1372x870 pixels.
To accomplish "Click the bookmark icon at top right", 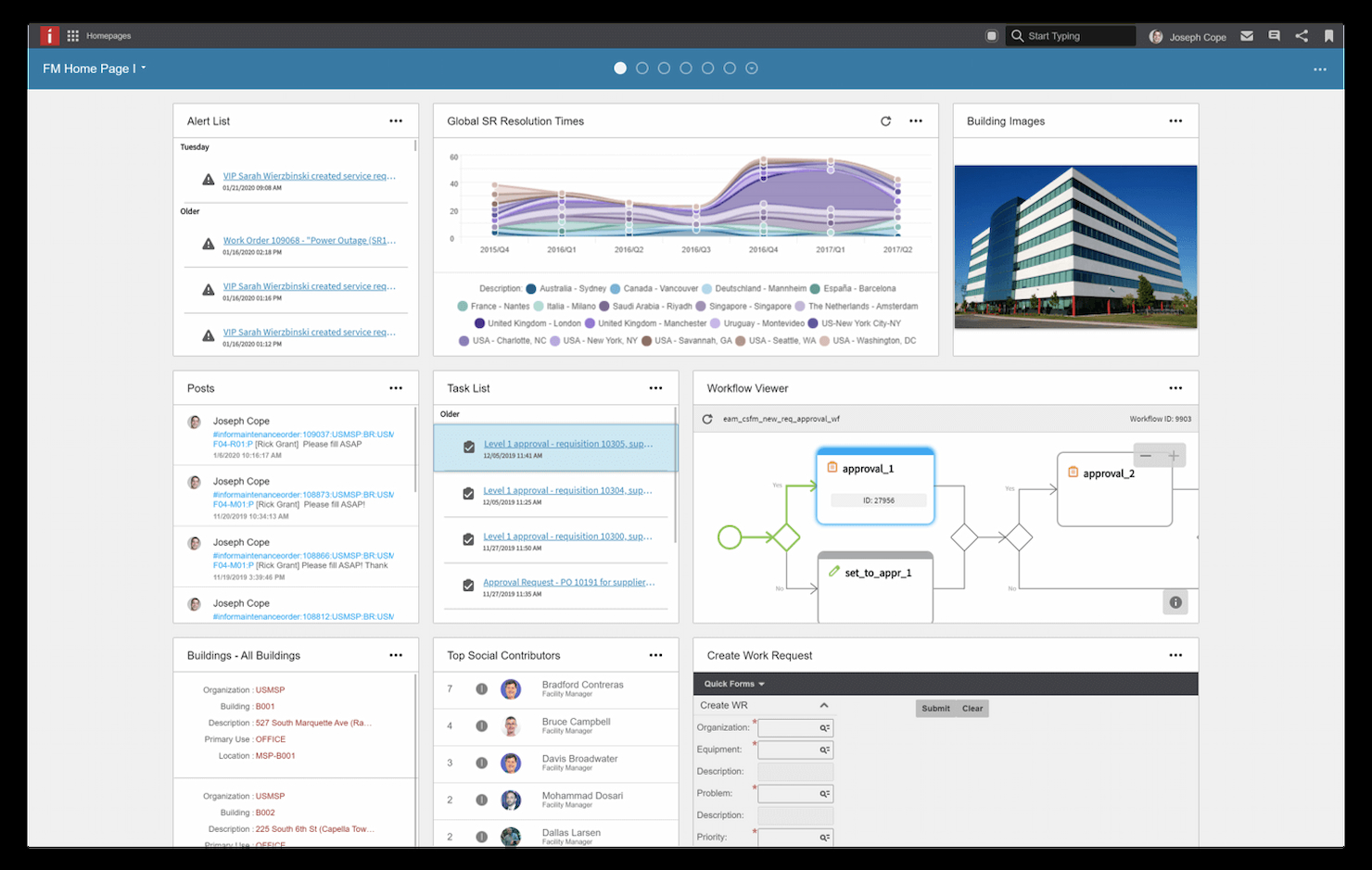I will [1328, 35].
